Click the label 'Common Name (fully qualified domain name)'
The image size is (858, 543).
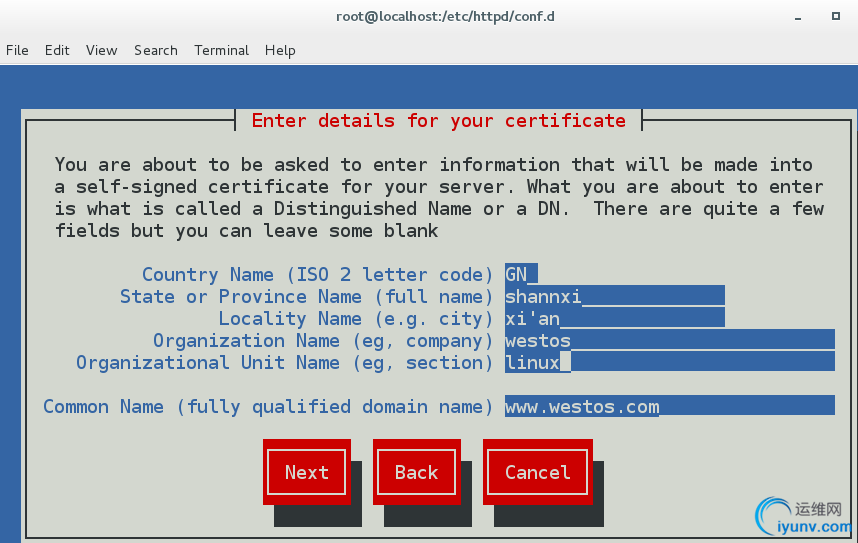pos(268,406)
